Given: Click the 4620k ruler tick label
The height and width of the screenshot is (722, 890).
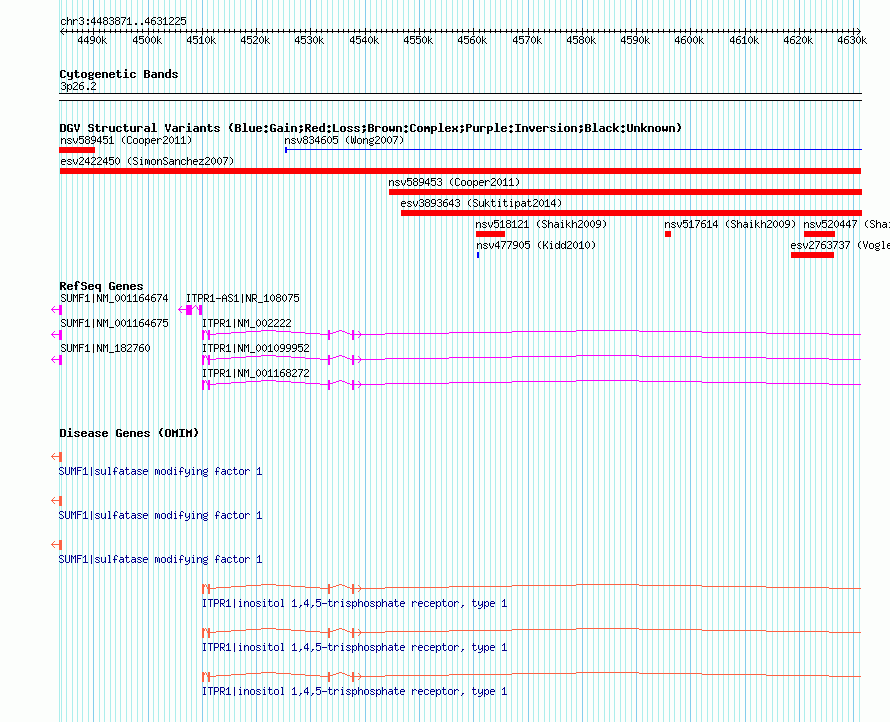Looking at the screenshot, I should point(798,40).
